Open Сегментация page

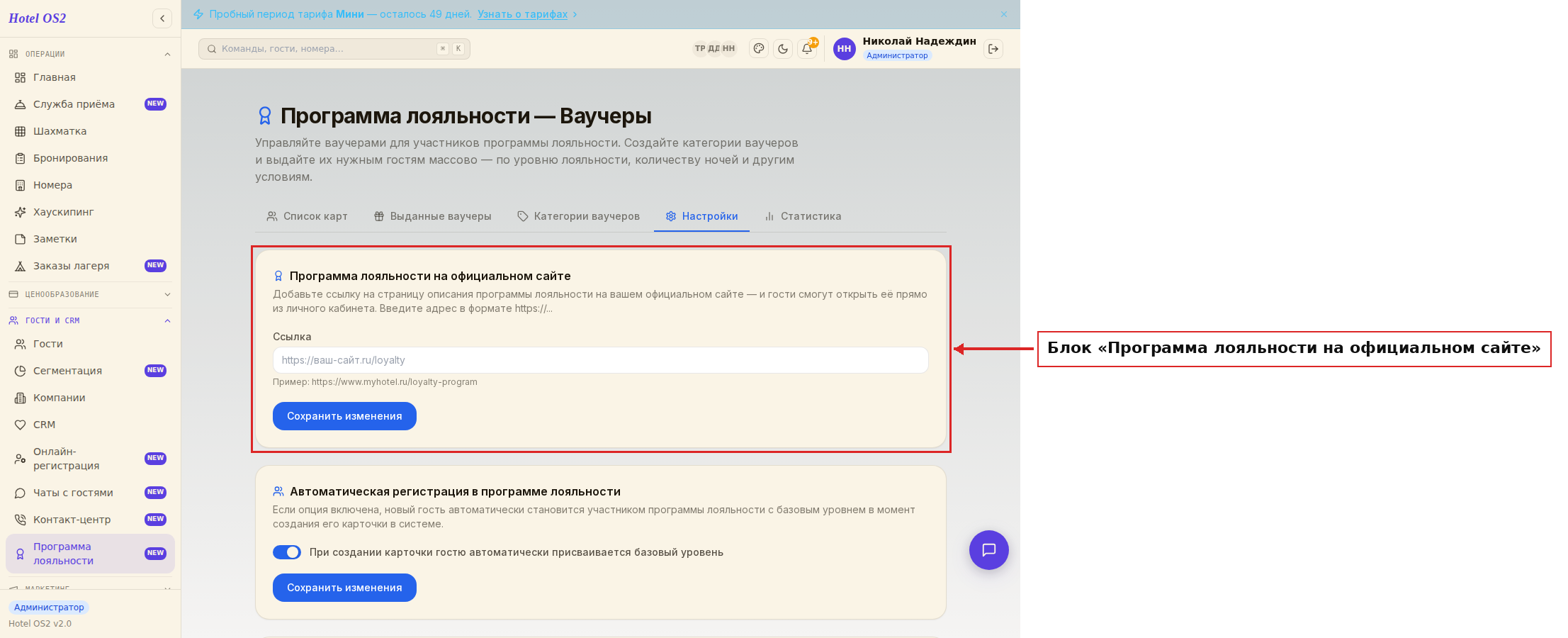coord(90,371)
